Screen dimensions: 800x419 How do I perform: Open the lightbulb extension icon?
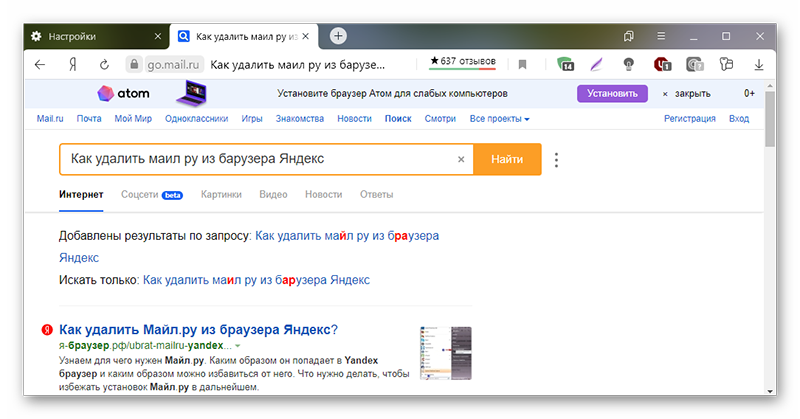pos(629,64)
